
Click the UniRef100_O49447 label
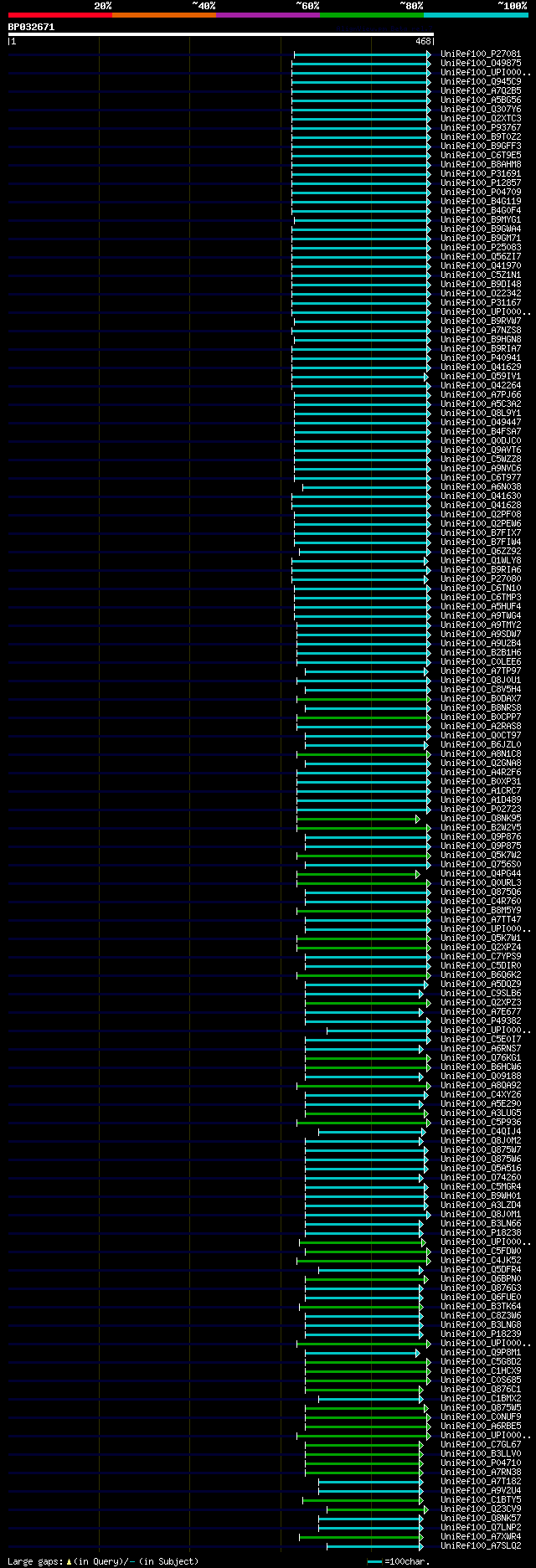click(481, 423)
